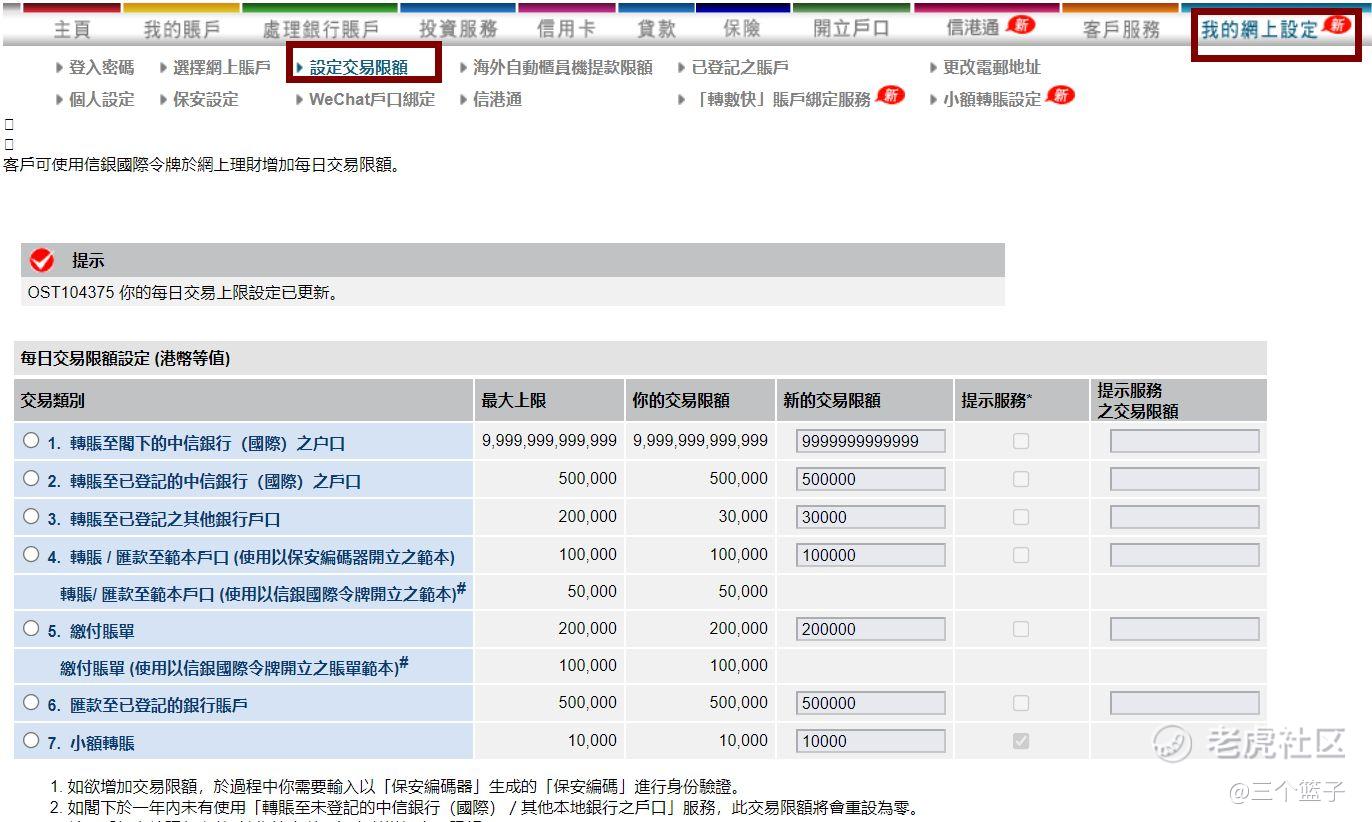Click the 新 badge next to 信港通 tab

tap(1020, 25)
